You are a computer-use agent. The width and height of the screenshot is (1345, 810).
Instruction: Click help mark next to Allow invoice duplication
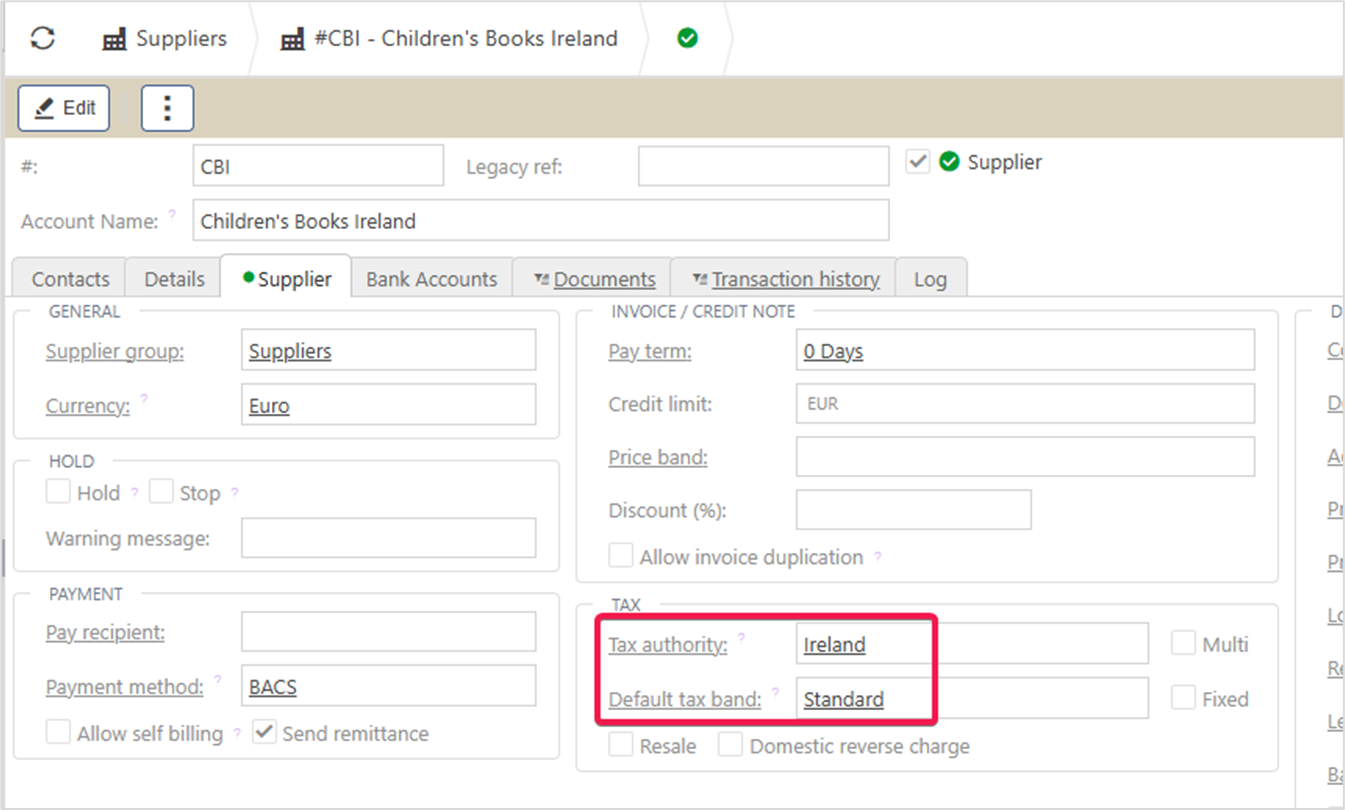[x=878, y=557]
